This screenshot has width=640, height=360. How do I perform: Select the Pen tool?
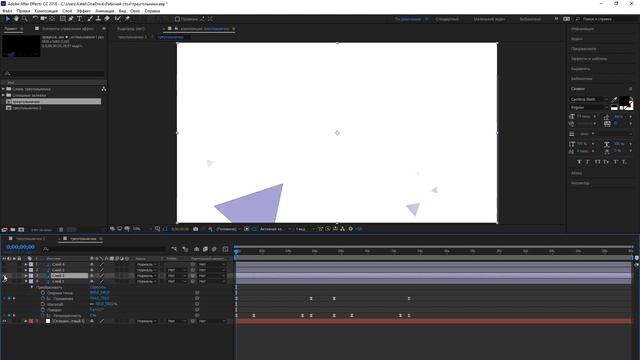coord(71,19)
